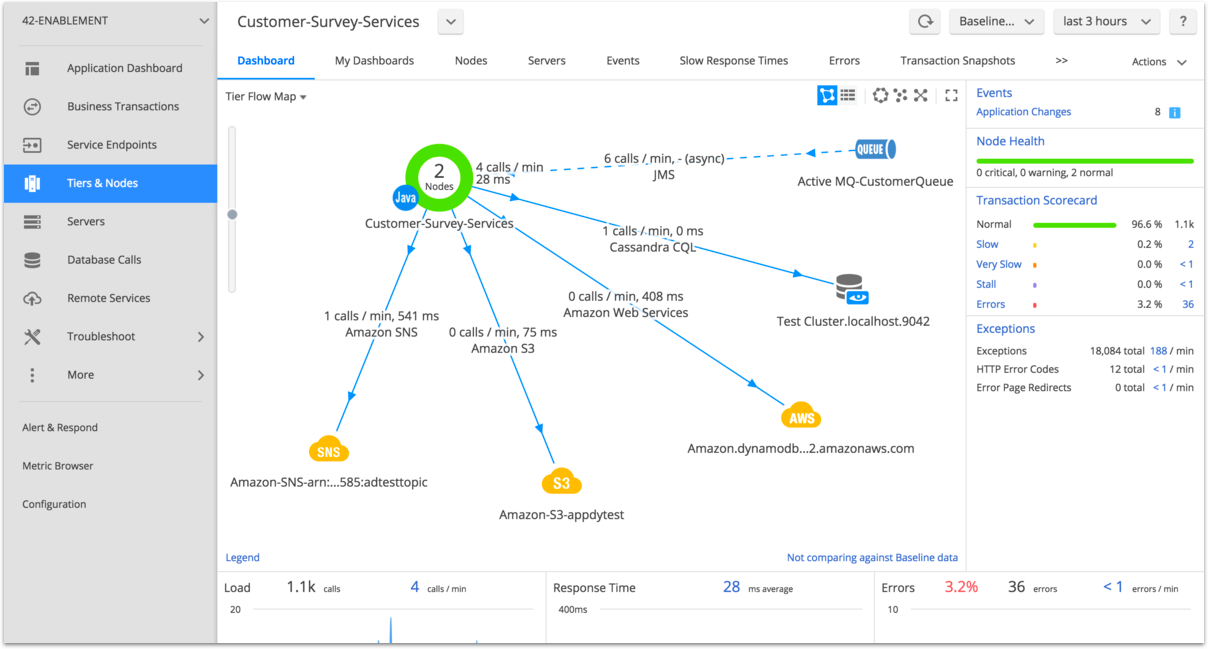Click the Business Transactions sidebar icon
Viewport: 1208px width, 649px height.
(x=32, y=107)
